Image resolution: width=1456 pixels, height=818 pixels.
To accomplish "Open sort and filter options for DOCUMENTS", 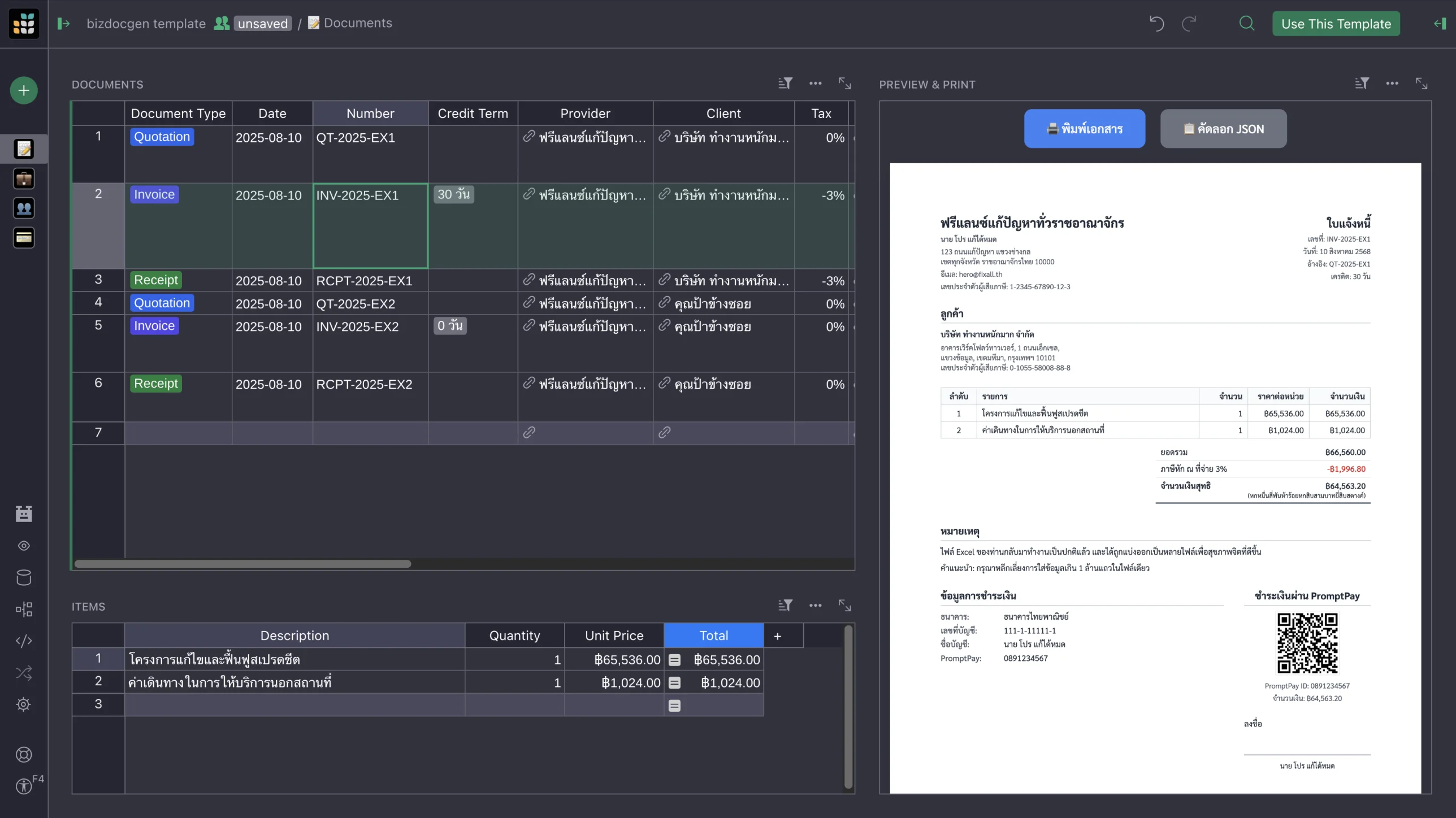I will 785,83.
